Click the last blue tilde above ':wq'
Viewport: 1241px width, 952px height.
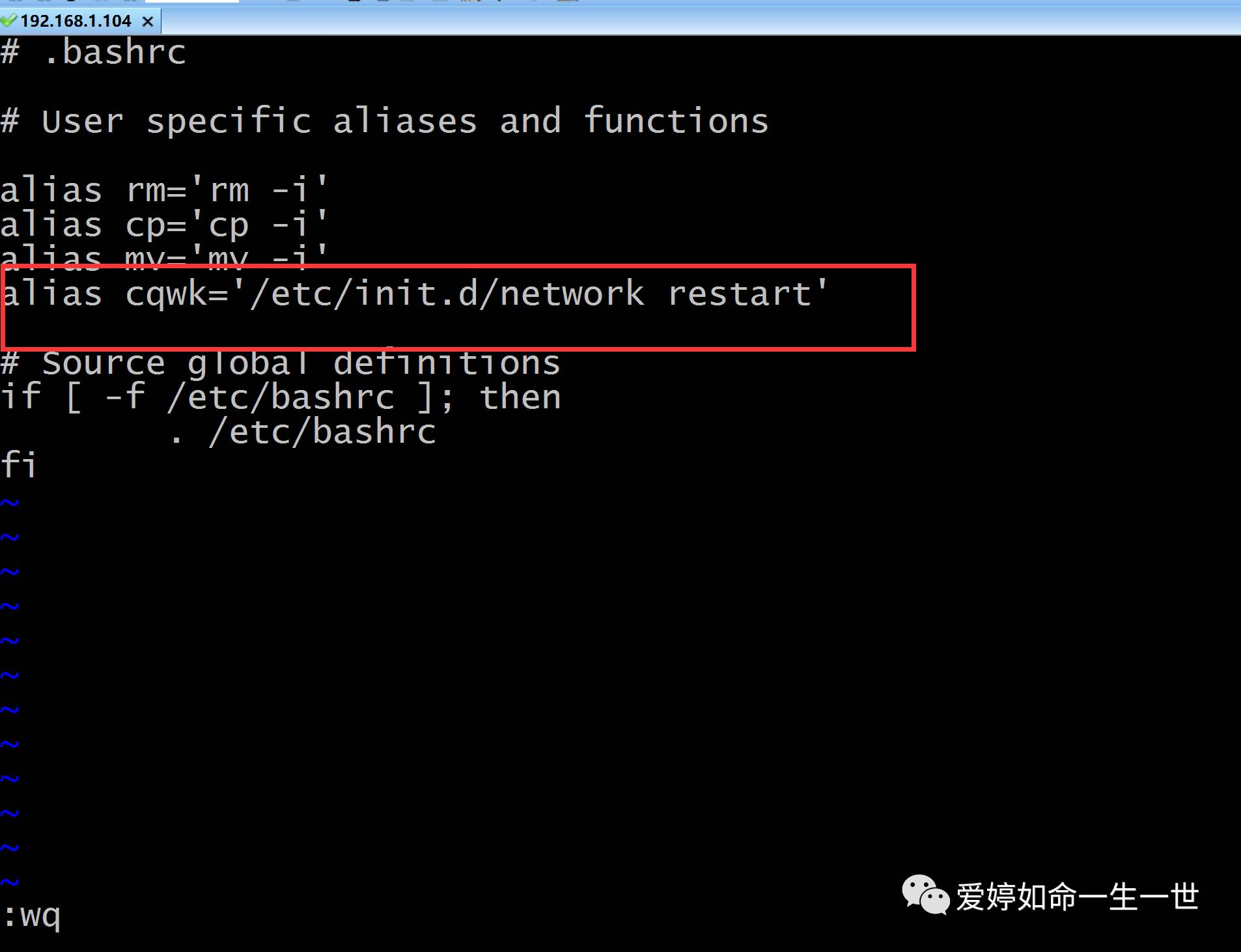[10, 882]
